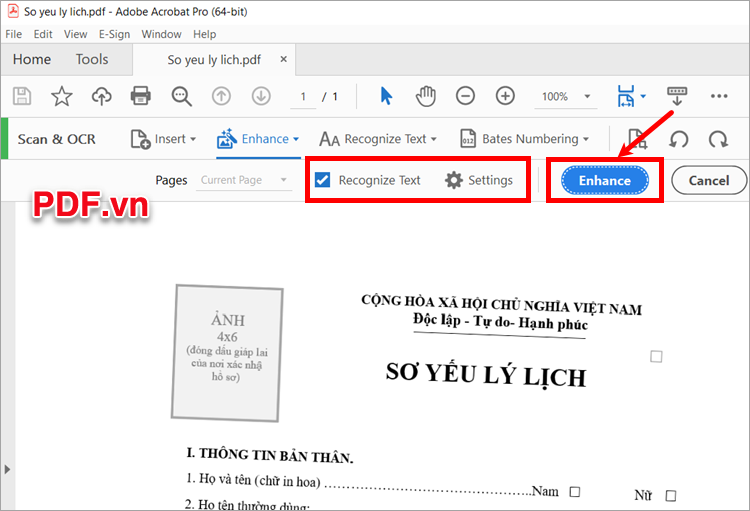Image resolution: width=750 pixels, height=511 pixels.
Task: Expand the Insert dropdown menu
Action: 163,139
